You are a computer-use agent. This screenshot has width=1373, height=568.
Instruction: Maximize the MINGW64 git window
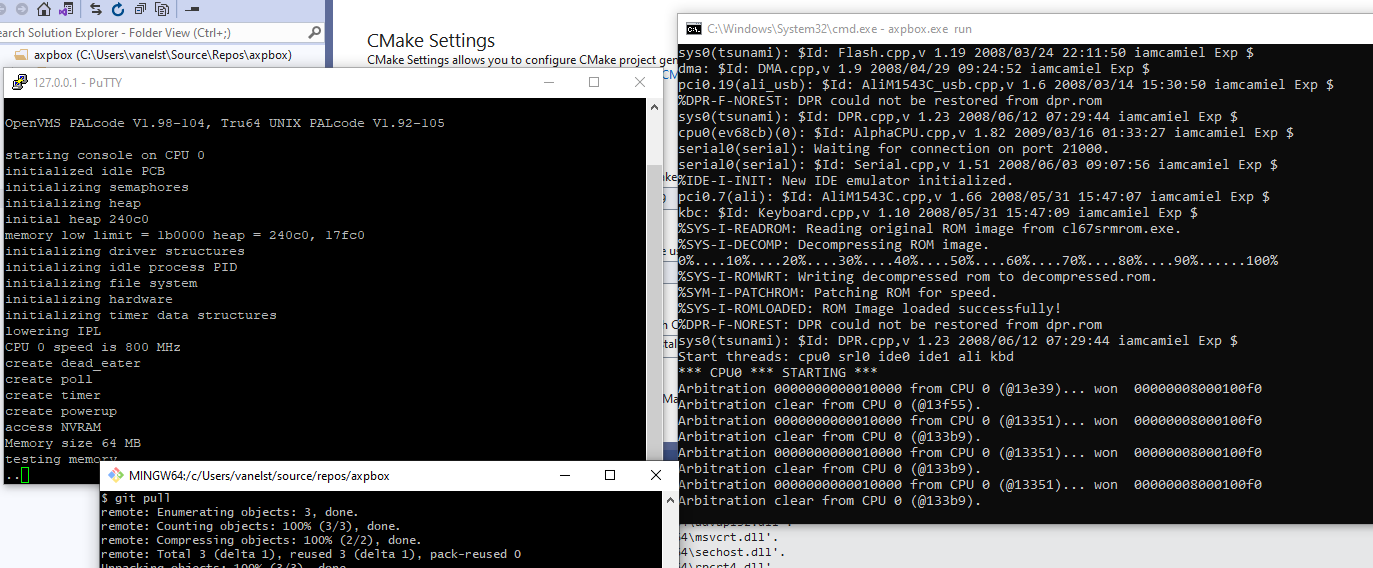(609, 475)
